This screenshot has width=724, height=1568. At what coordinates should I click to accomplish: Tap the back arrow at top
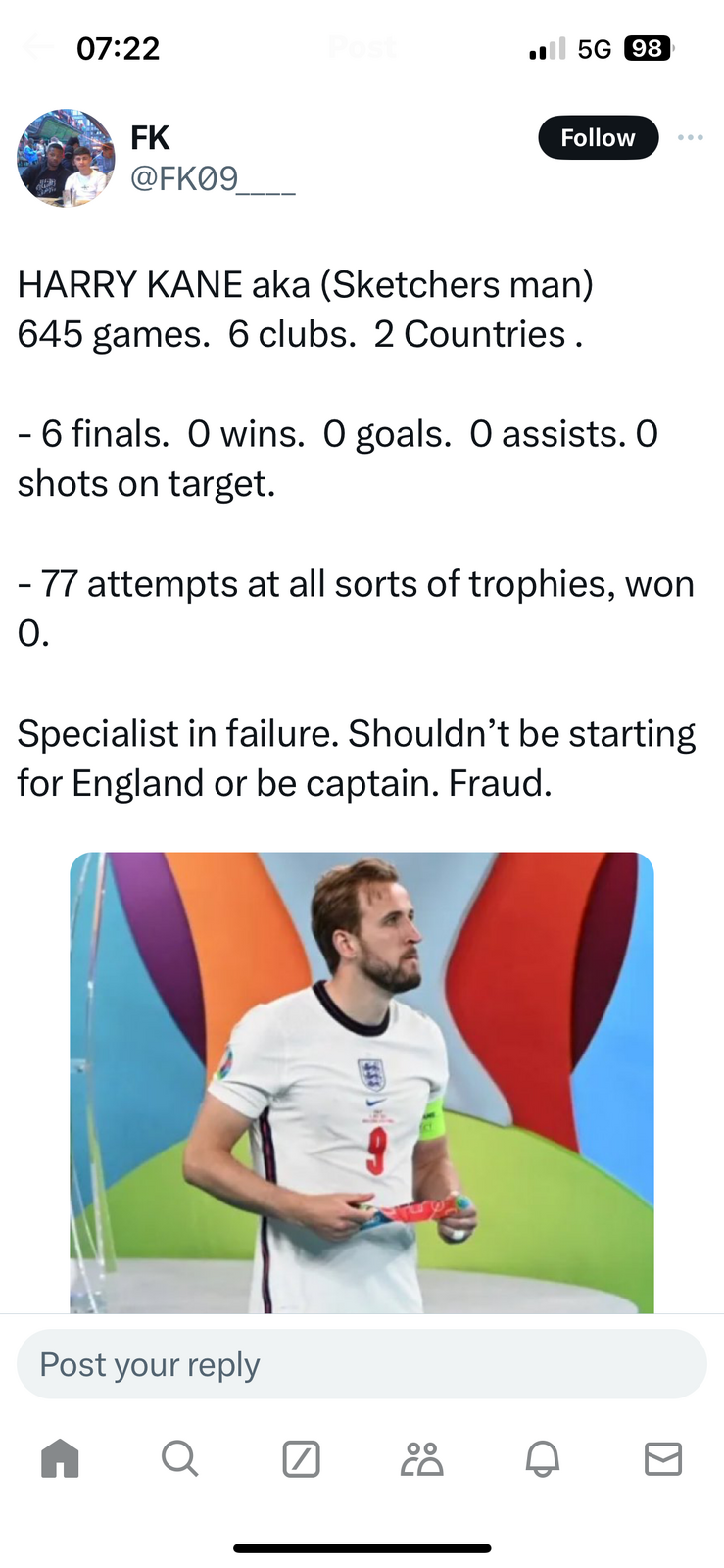(37, 47)
